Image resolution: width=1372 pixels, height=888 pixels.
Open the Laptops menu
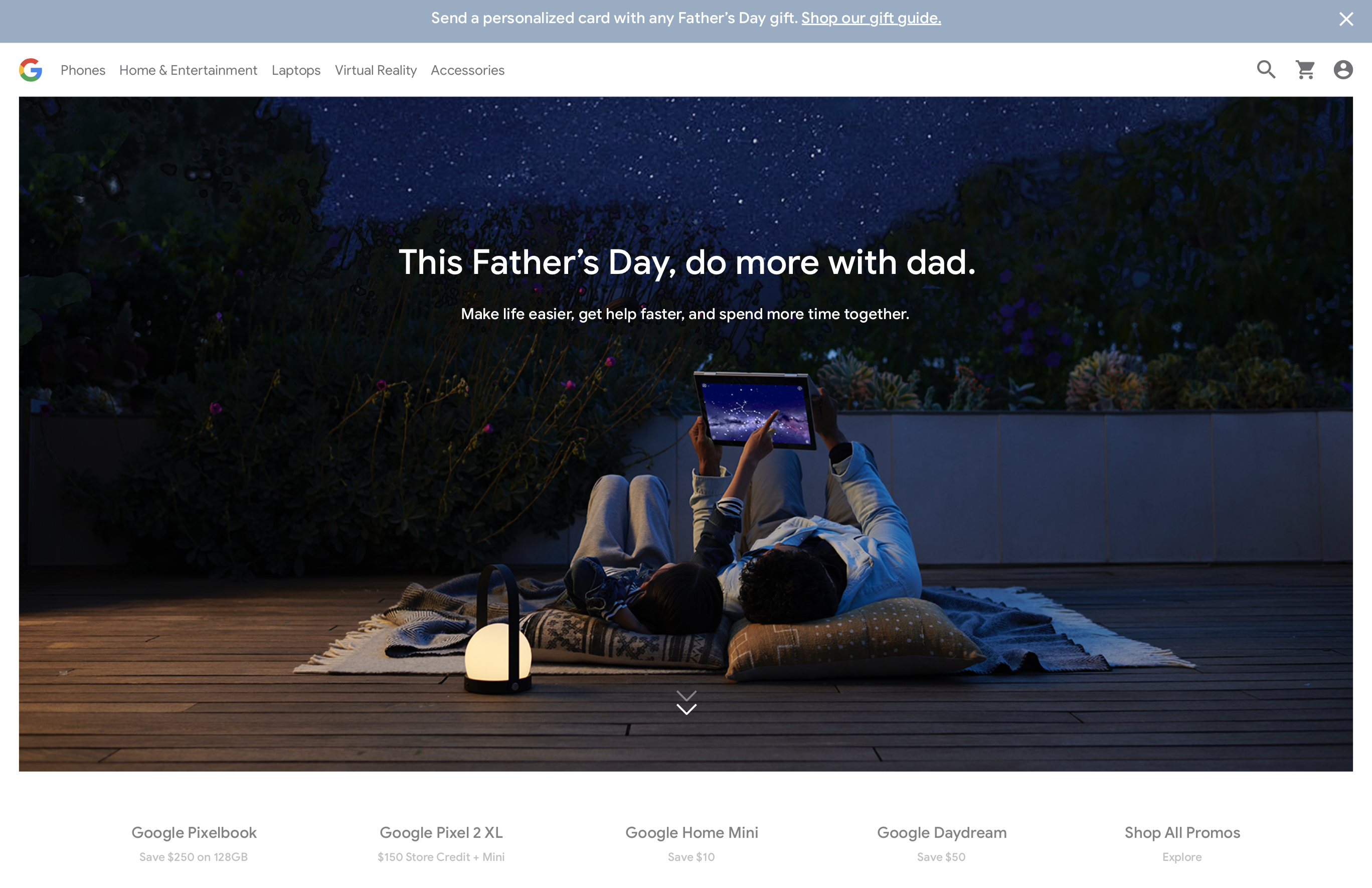(296, 70)
